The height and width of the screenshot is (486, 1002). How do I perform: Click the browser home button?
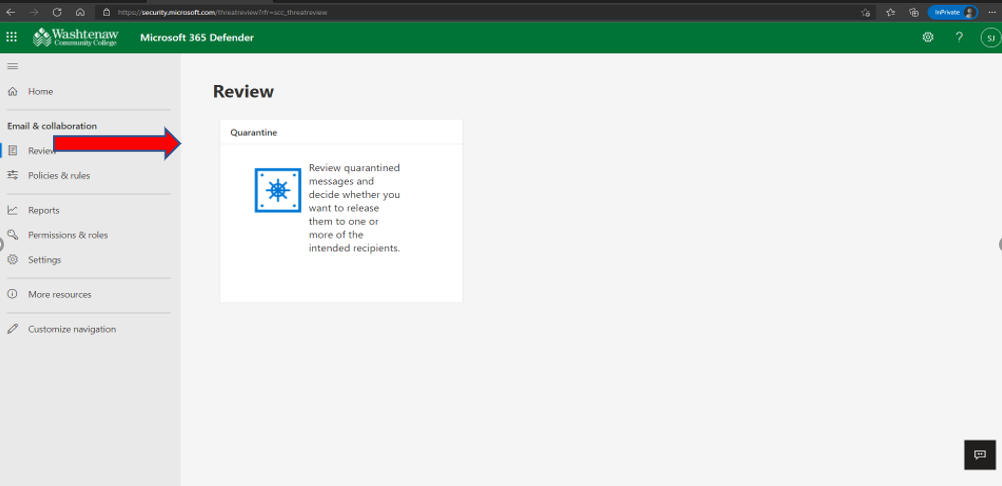click(80, 12)
